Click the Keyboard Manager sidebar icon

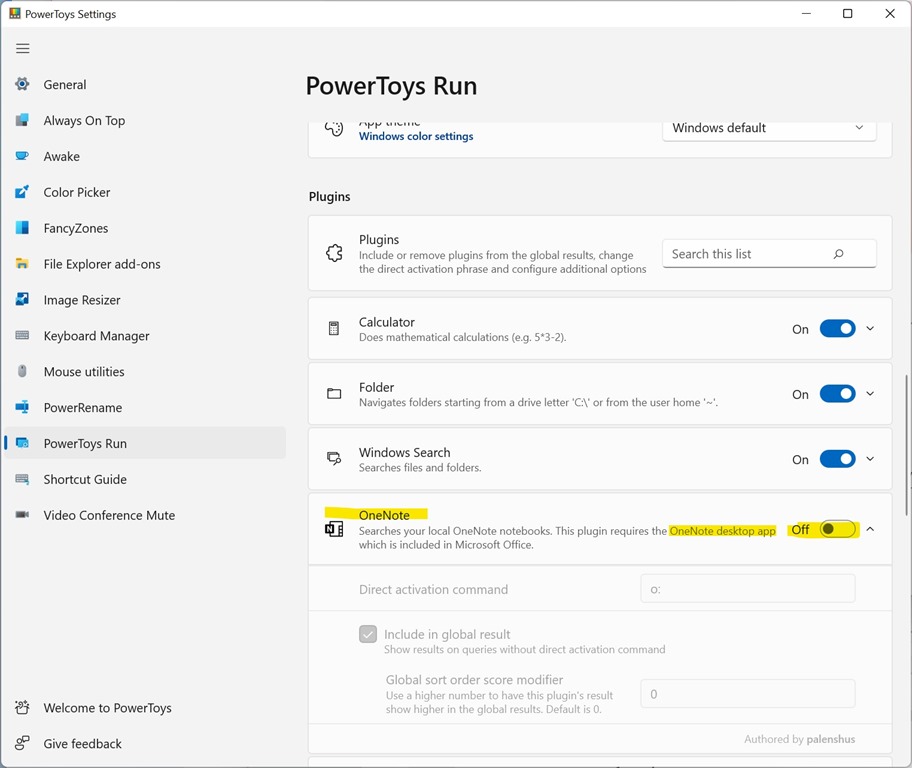(x=22, y=336)
